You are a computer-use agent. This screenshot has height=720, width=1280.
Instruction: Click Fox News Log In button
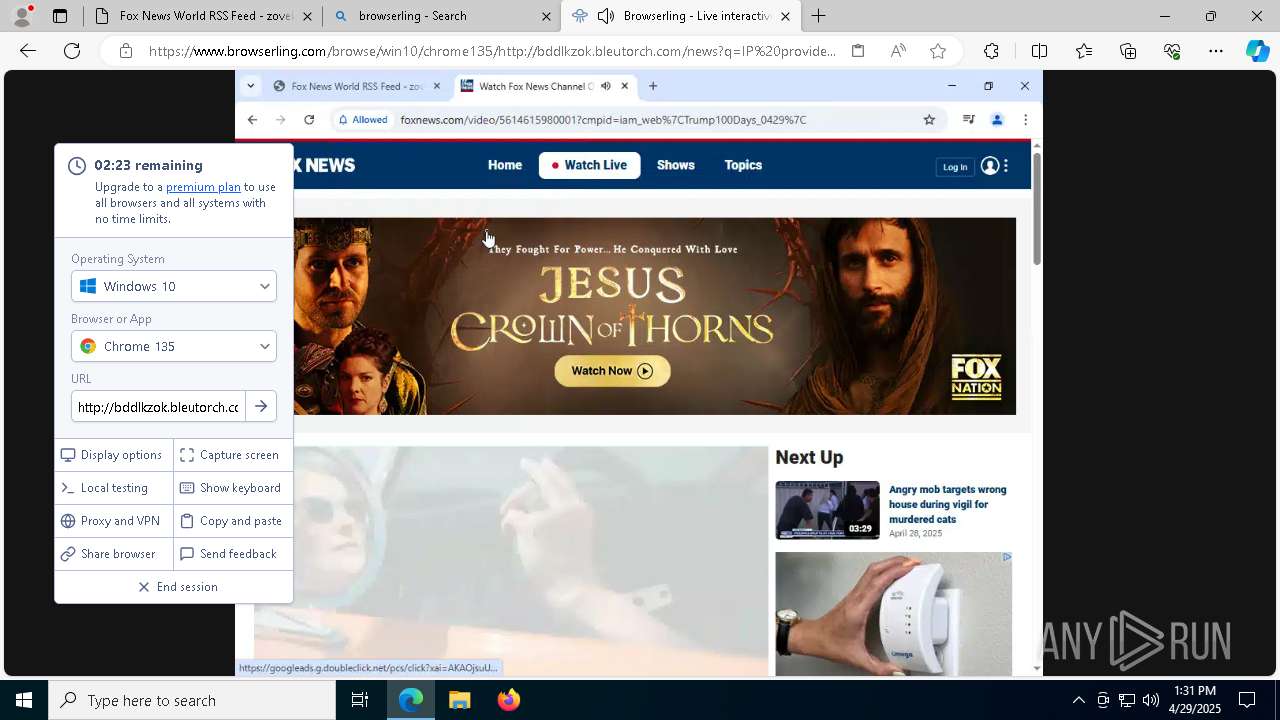click(x=955, y=167)
